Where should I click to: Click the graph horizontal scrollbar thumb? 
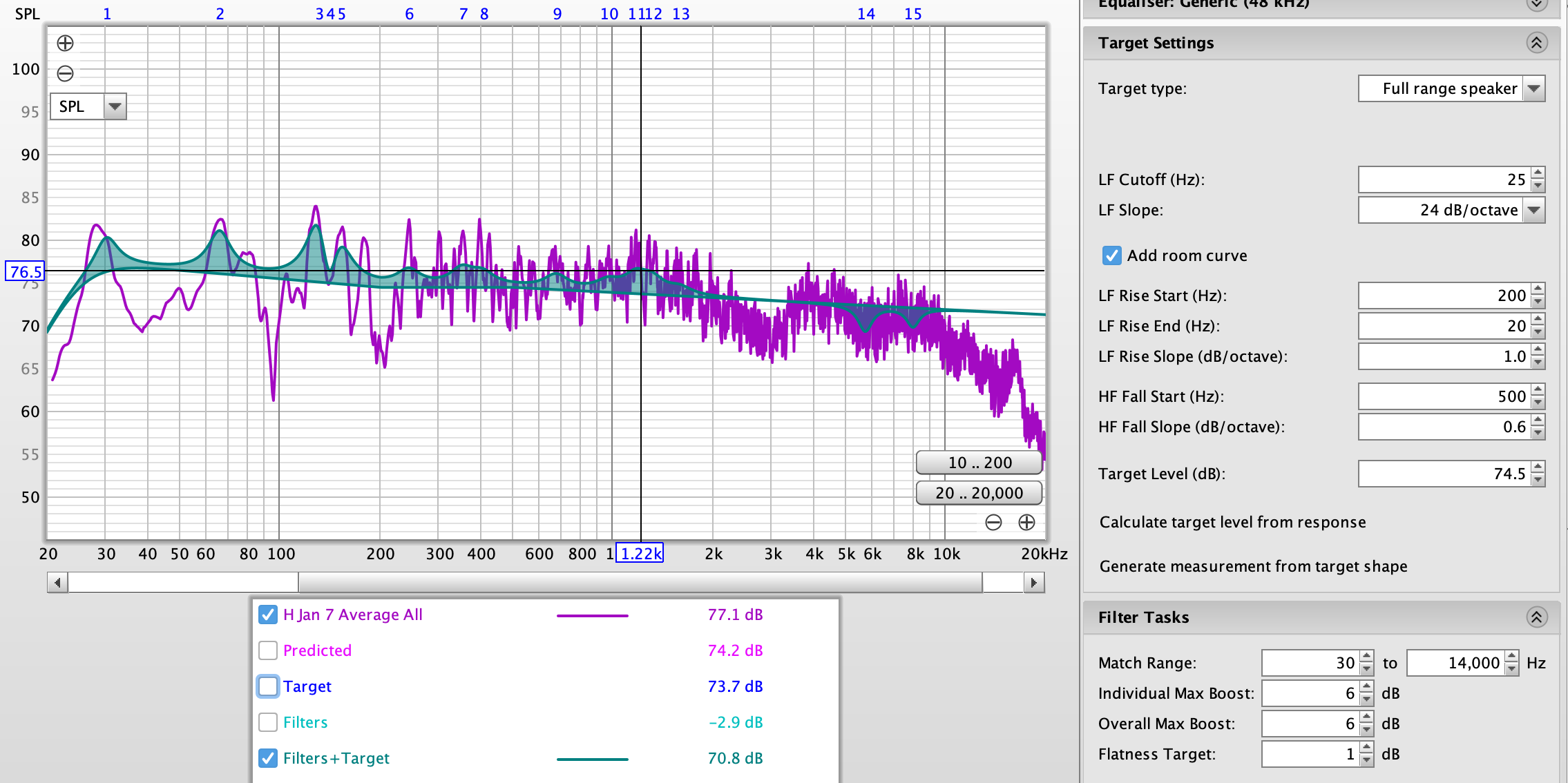(640, 583)
